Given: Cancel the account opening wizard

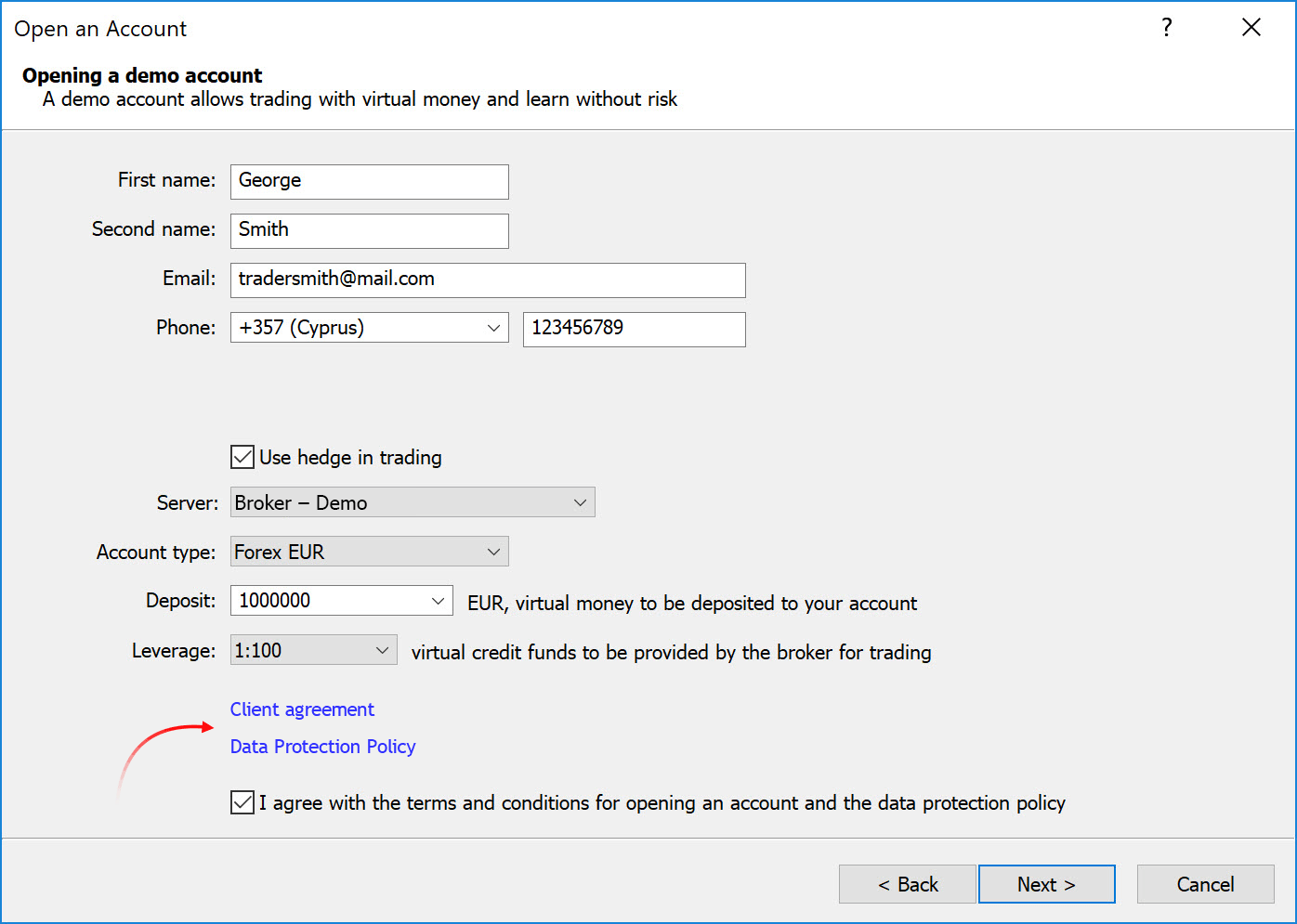Looking at the screenshot, I should 1205,883.
